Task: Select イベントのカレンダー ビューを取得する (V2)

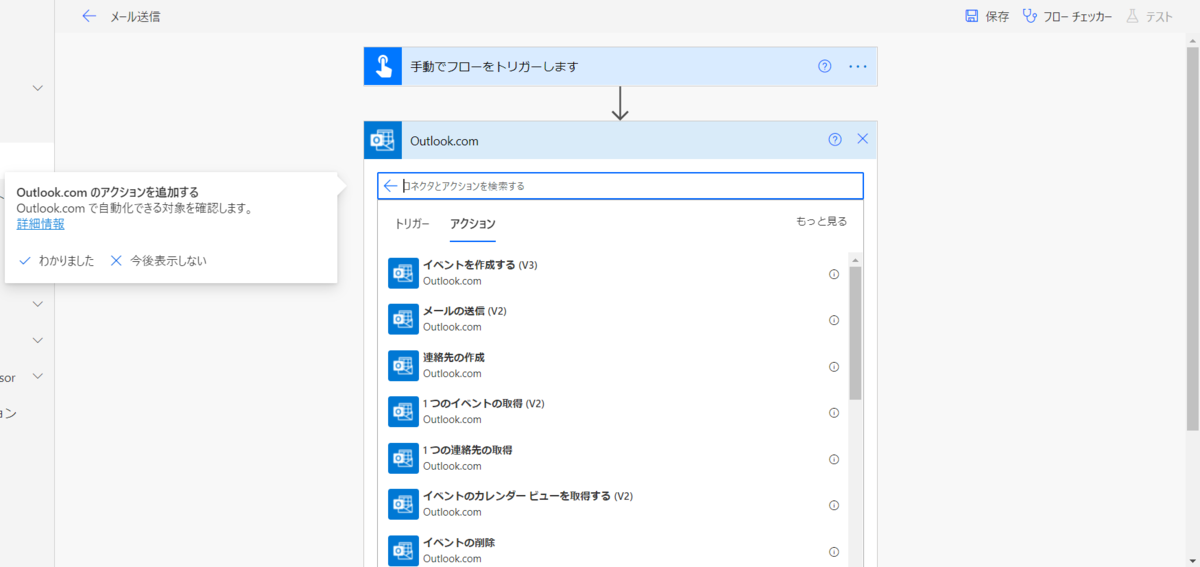Action: point(613,505)
